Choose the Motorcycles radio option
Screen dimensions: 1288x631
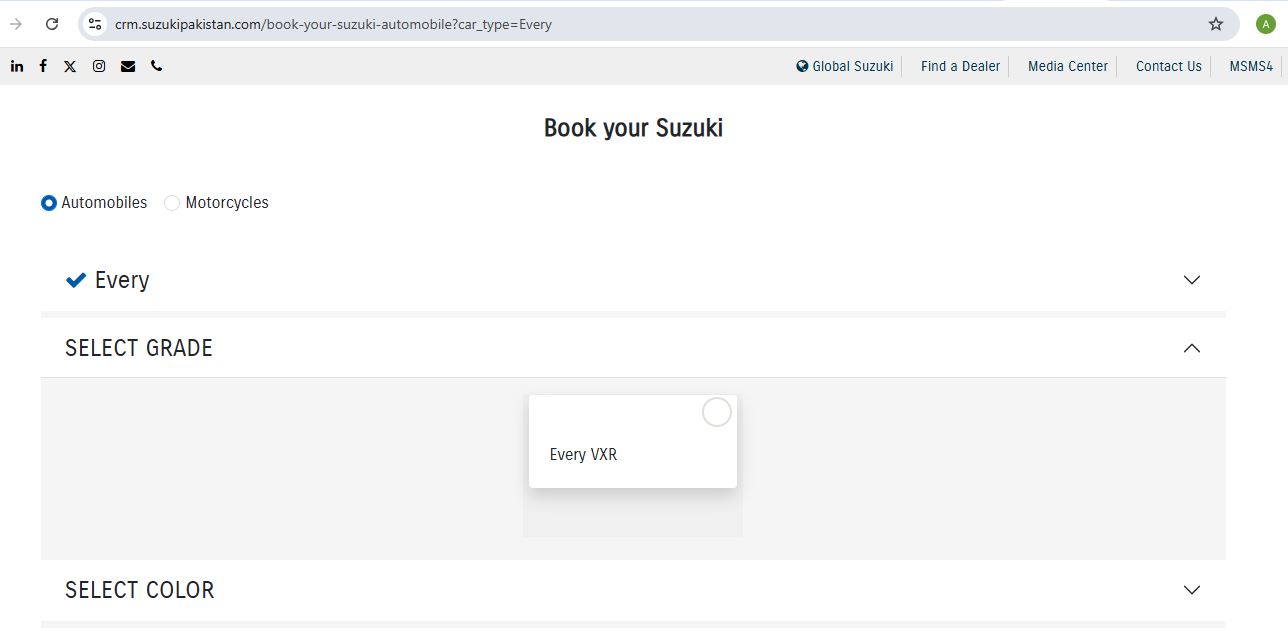click(x=172, y=203)
